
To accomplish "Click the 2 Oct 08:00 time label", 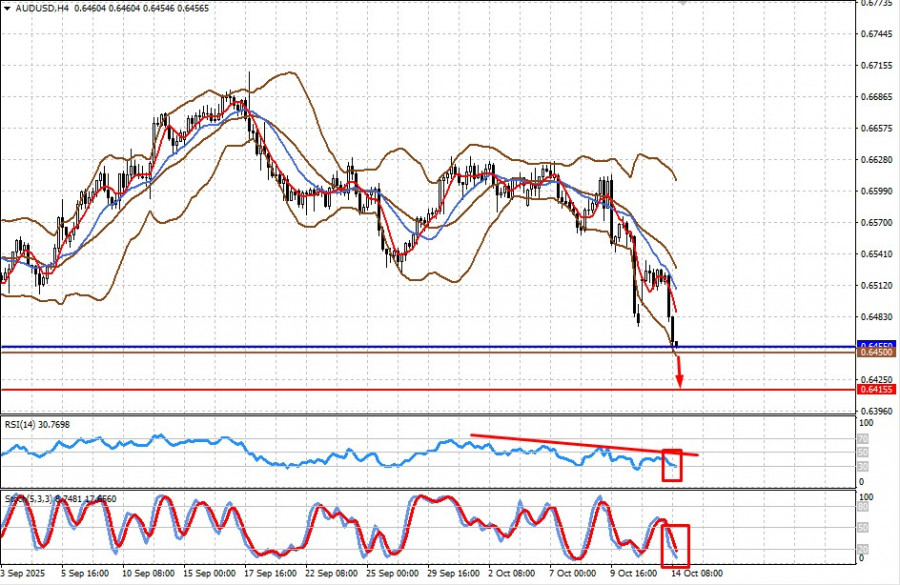I will coord(512,573).
